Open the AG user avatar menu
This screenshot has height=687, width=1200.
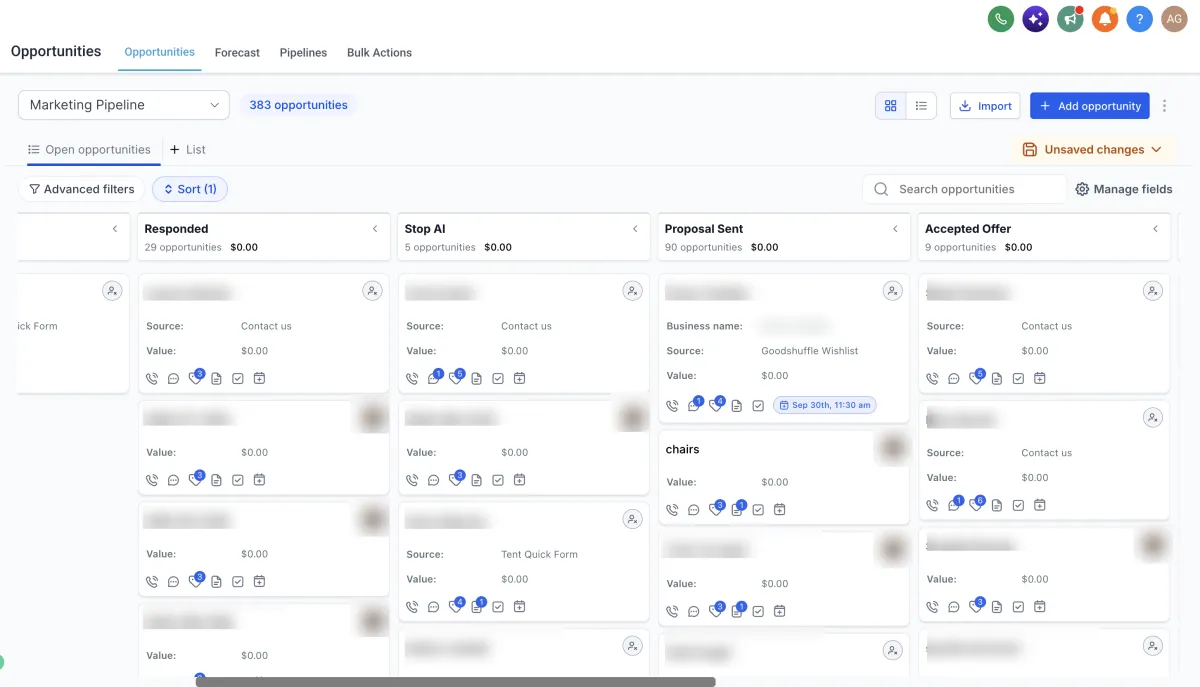tap(1174, 19)
